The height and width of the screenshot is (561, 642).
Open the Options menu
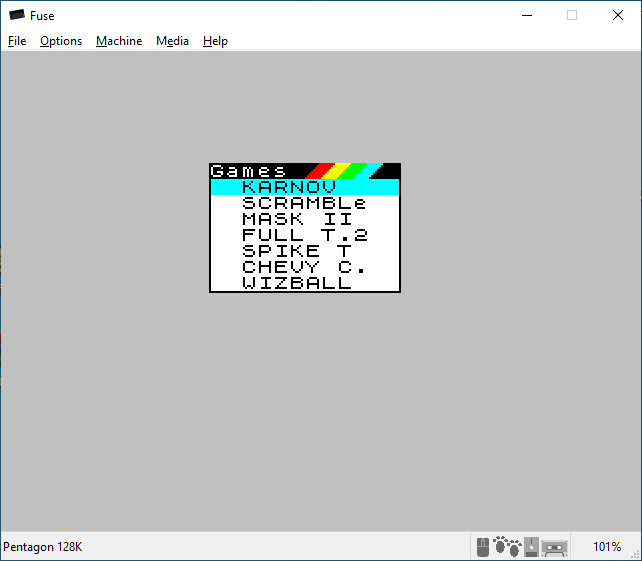tap(61, 41)
